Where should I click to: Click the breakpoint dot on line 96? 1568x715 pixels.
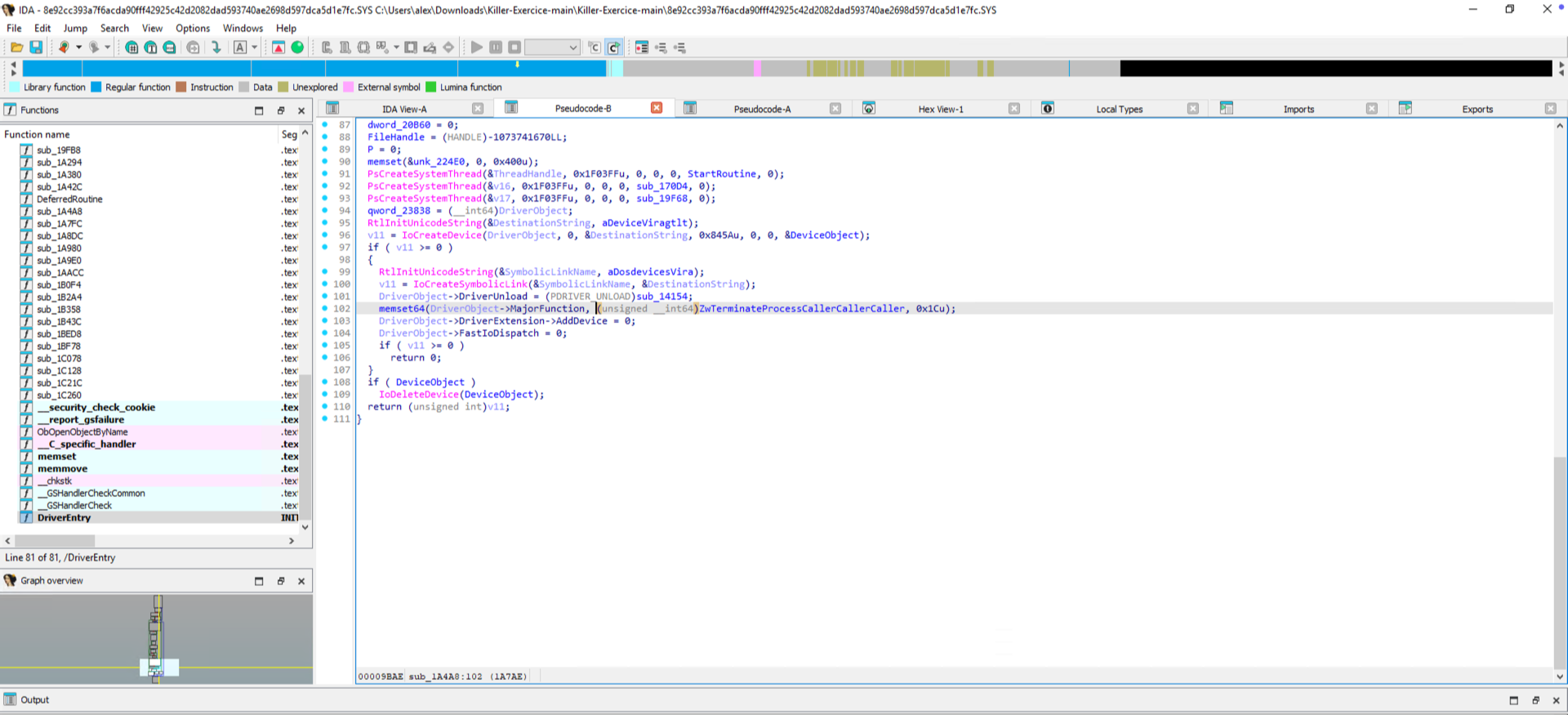(324, 235)
